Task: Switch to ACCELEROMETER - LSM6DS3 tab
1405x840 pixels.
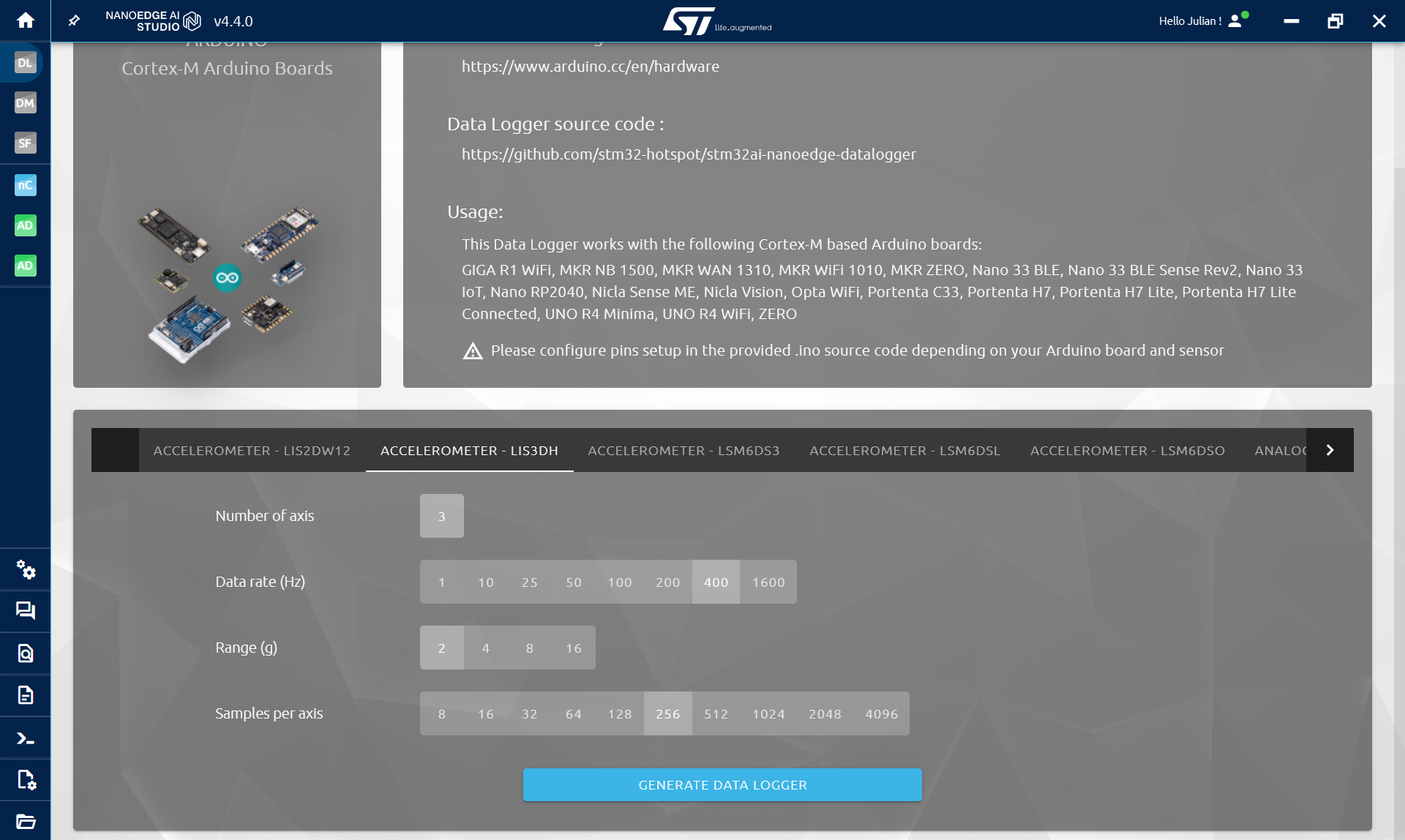Action: pos(684,450)
